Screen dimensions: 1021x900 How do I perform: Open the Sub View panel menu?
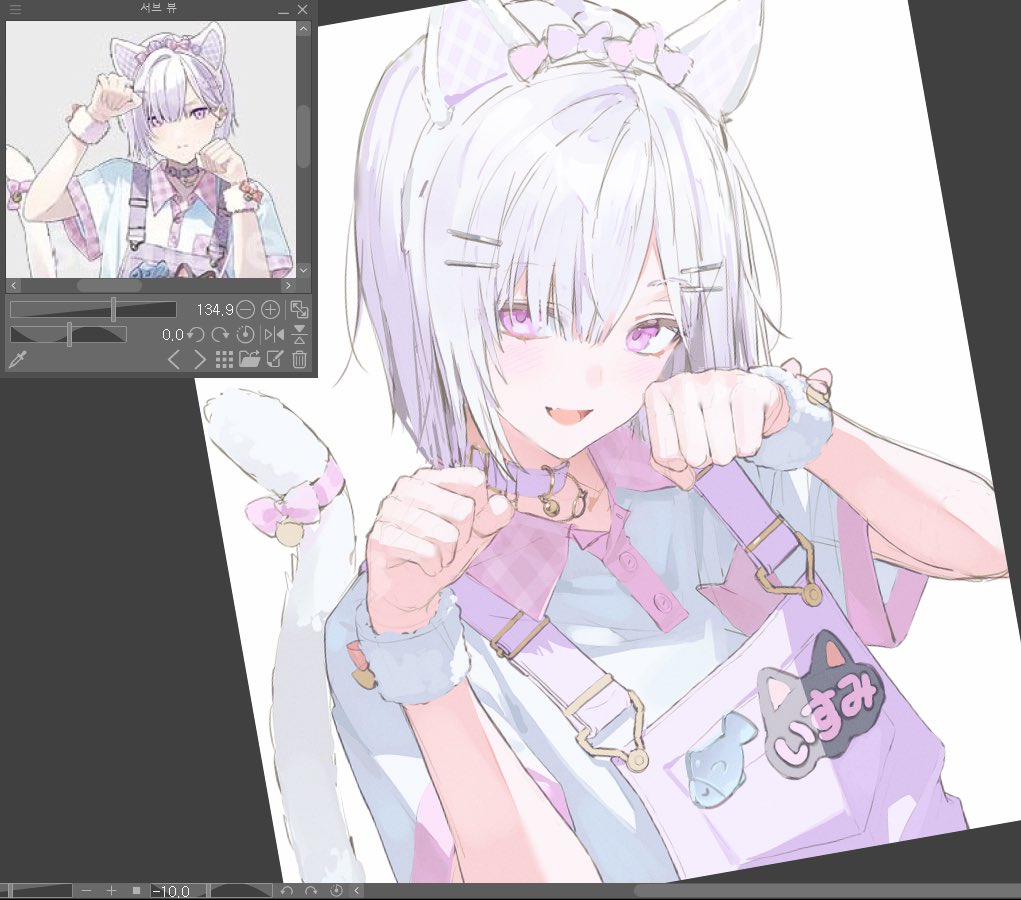point(15,9)
